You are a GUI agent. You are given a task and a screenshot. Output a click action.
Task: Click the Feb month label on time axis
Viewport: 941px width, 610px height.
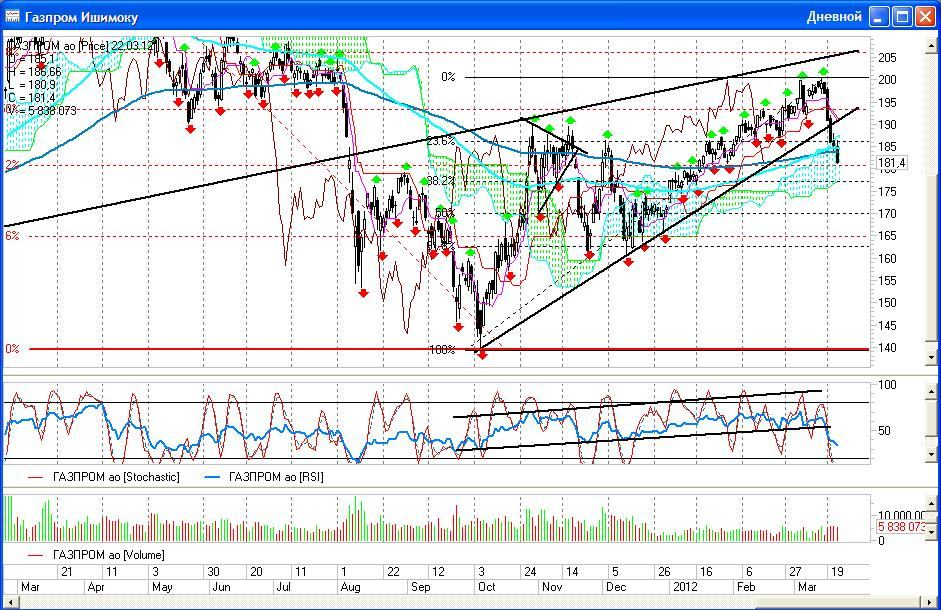pyautogui.click(x=746, y=587)
